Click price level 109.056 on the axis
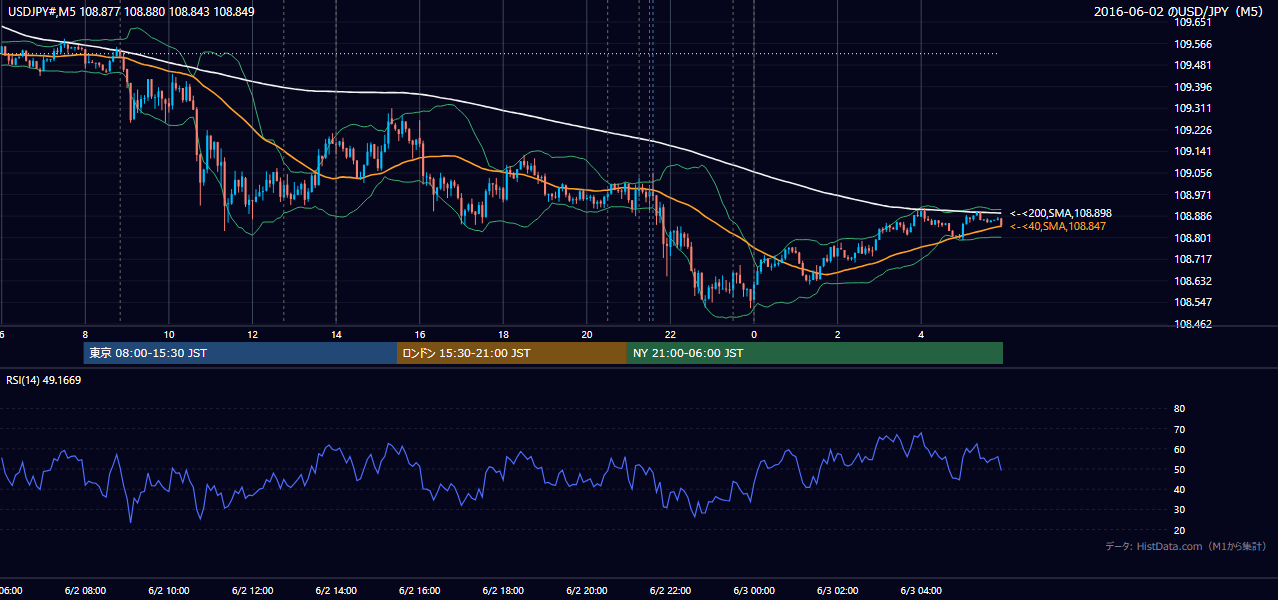Viewport: 1278px width, 600px height. click(1192, 173)
